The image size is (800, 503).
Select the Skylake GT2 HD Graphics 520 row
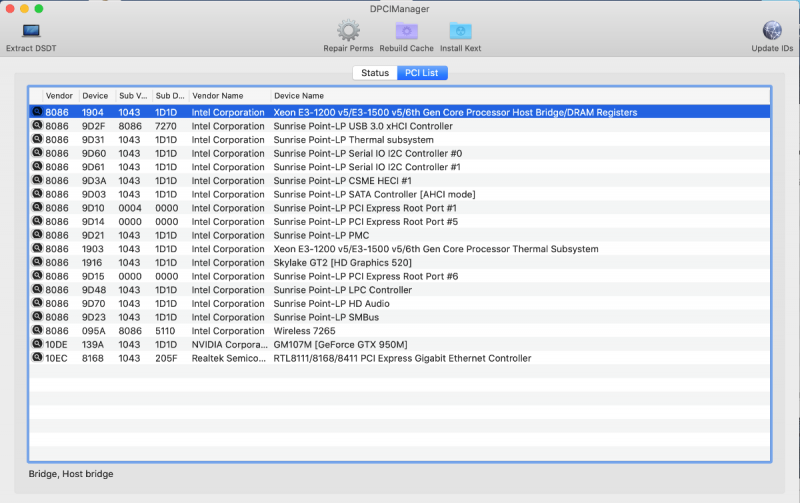342,263
